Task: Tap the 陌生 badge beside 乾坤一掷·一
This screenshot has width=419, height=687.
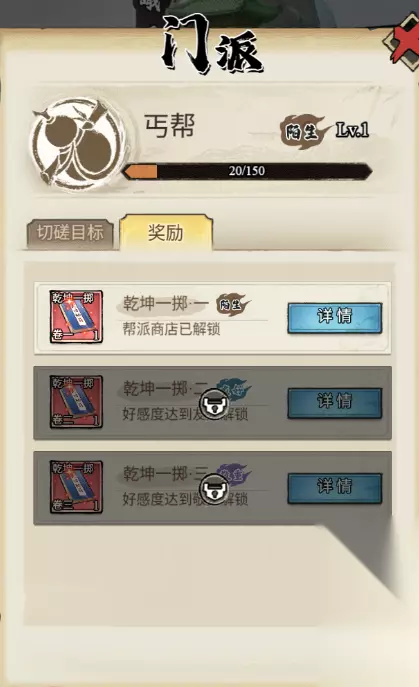Action: click(x=233, y=304)
